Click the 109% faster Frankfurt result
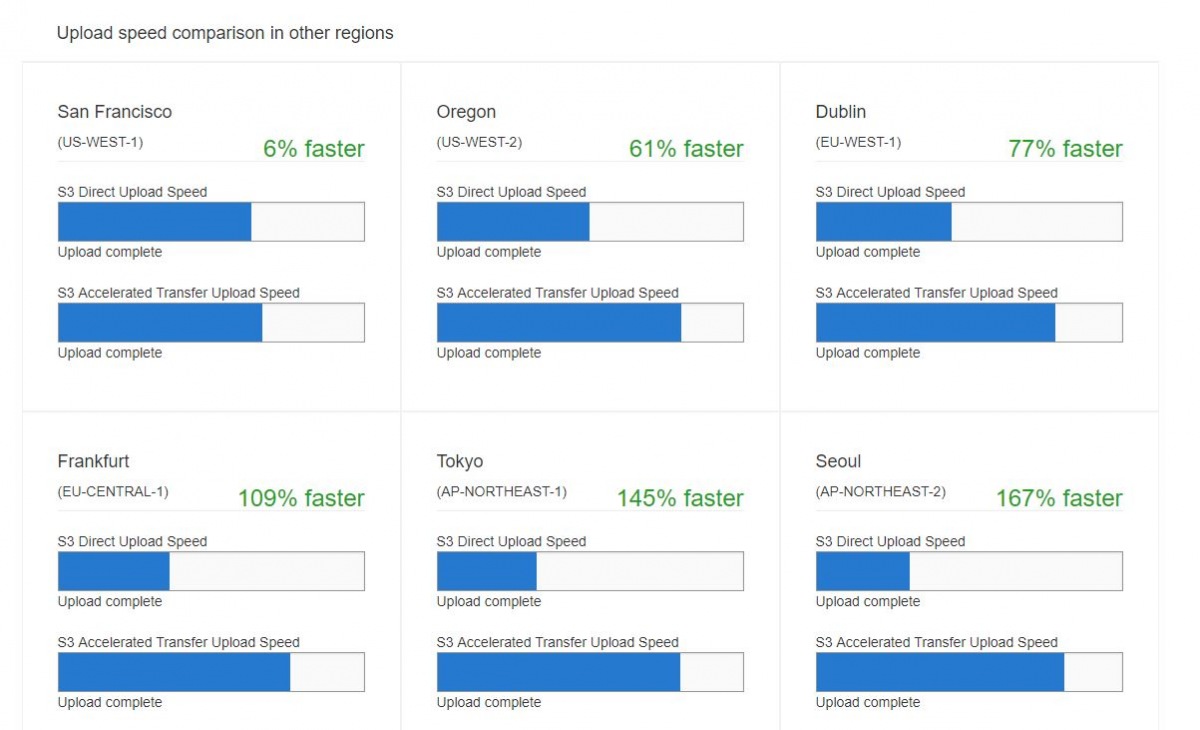The height and width of the screenshot is (730, 1200). pyautogui.click(x=301, y=498)
